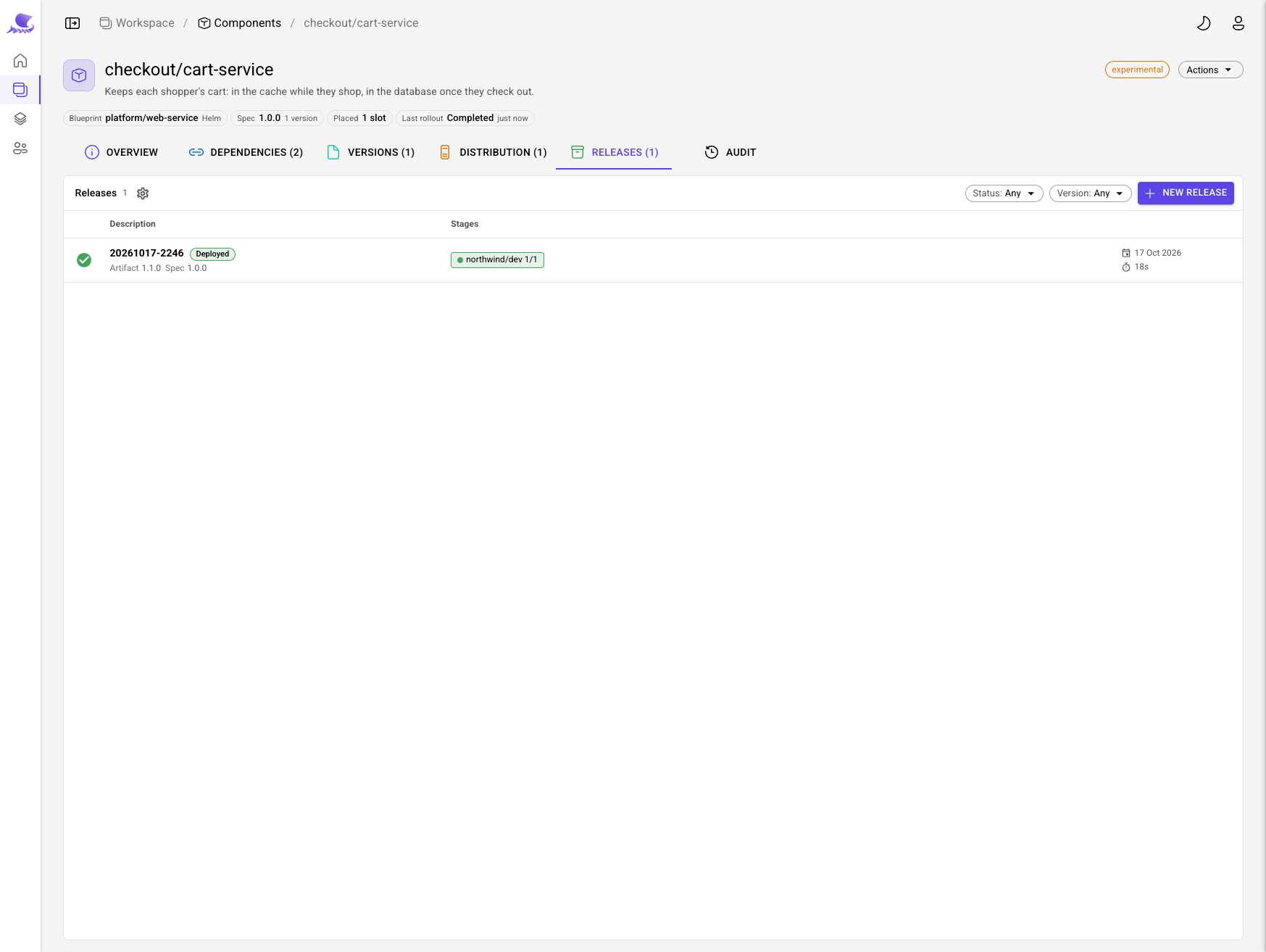The image size is (1266, 952).
Task: Switch to dark mode moon icon
Action: (x=1204, y=23)
